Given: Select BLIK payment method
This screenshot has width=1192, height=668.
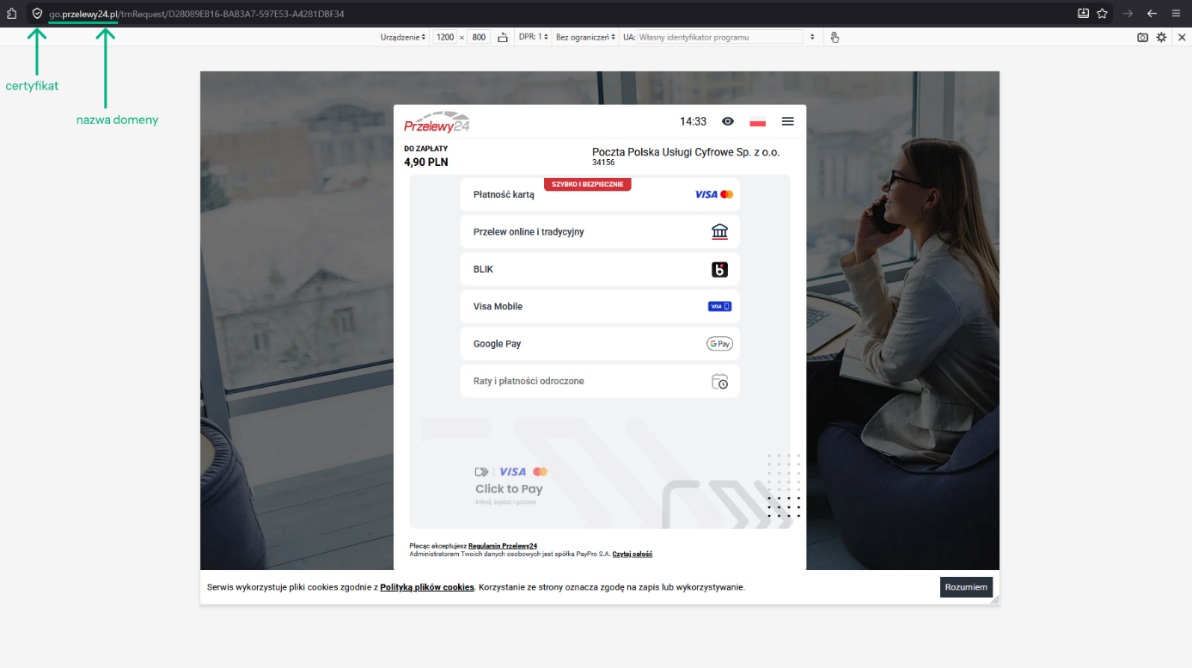Looking at the screenshot, I should [x=600, y=269].
